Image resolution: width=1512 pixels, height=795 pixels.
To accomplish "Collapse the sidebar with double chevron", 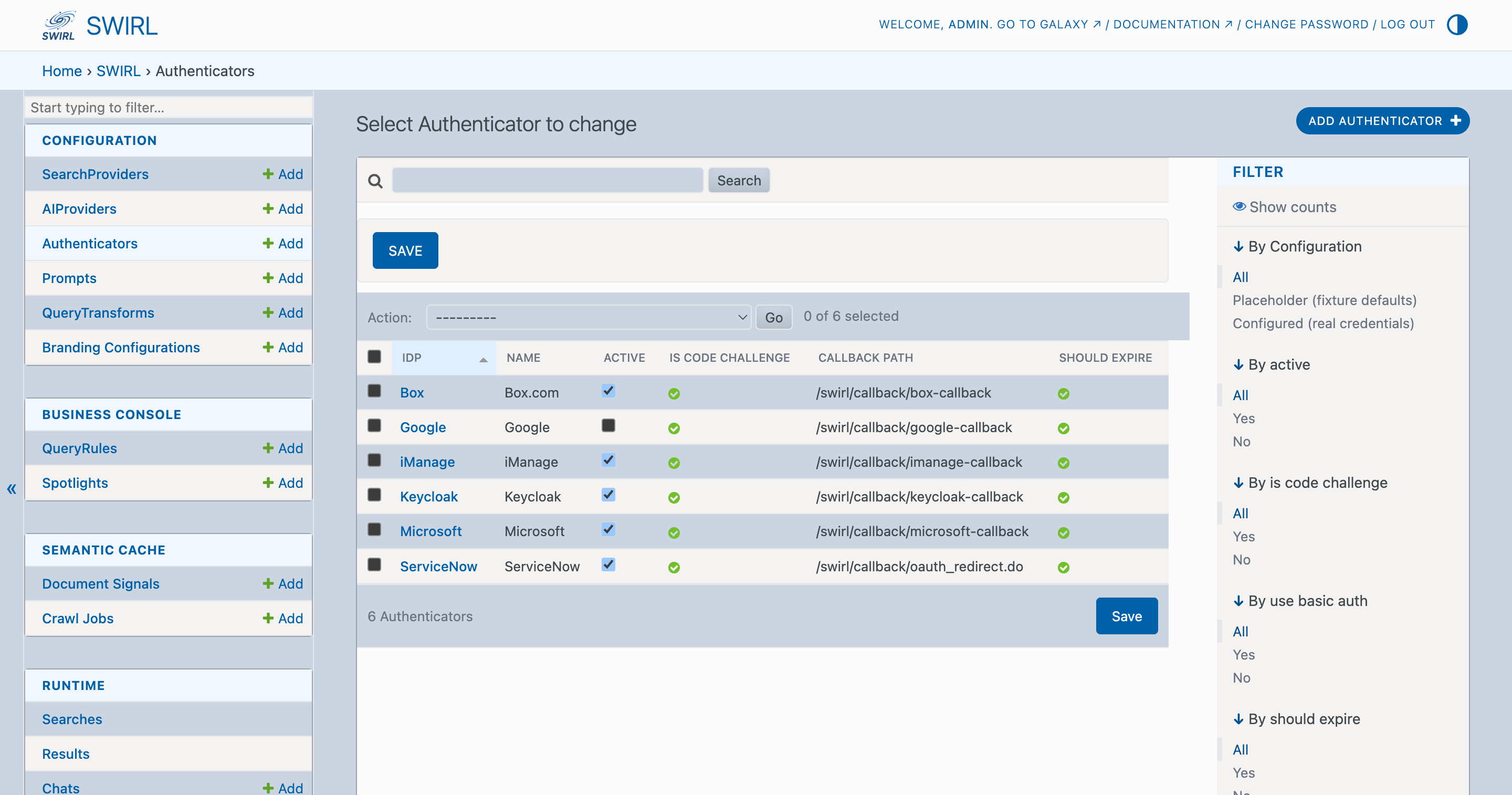I will [x=12, y=488].
